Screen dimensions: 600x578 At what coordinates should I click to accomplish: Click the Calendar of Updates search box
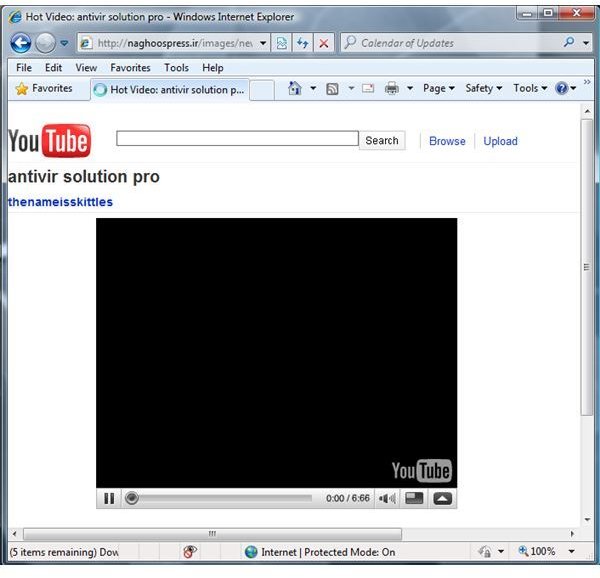[x=452, y=43]
